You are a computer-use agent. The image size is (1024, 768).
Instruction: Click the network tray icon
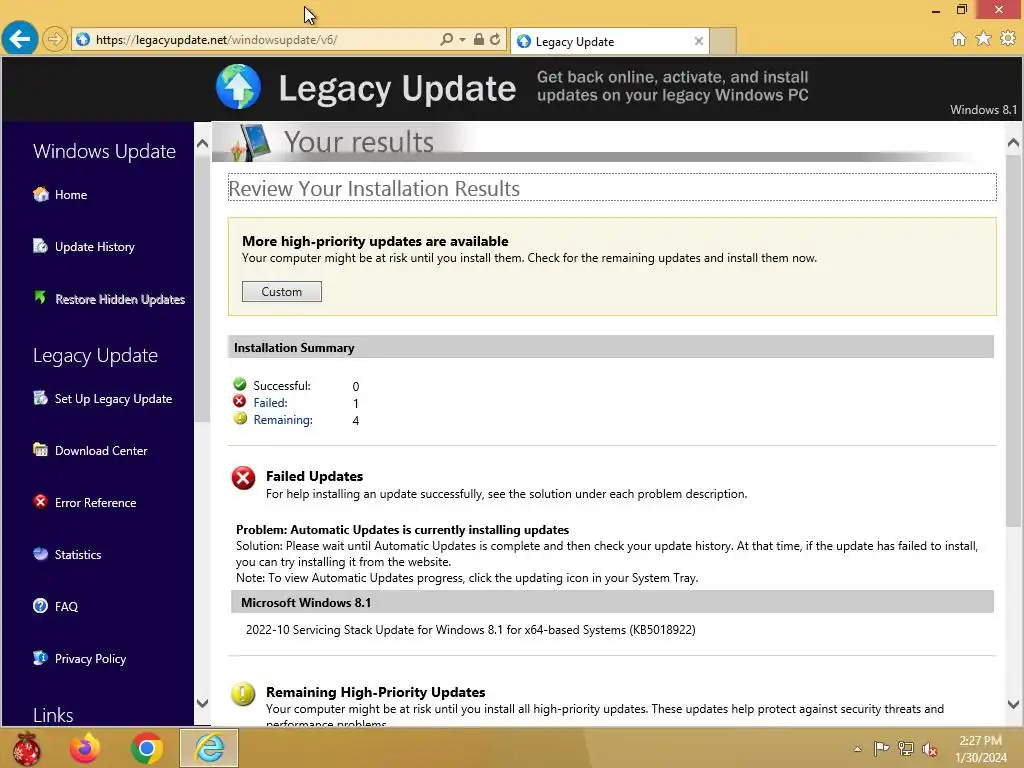[x=906, y=749]
